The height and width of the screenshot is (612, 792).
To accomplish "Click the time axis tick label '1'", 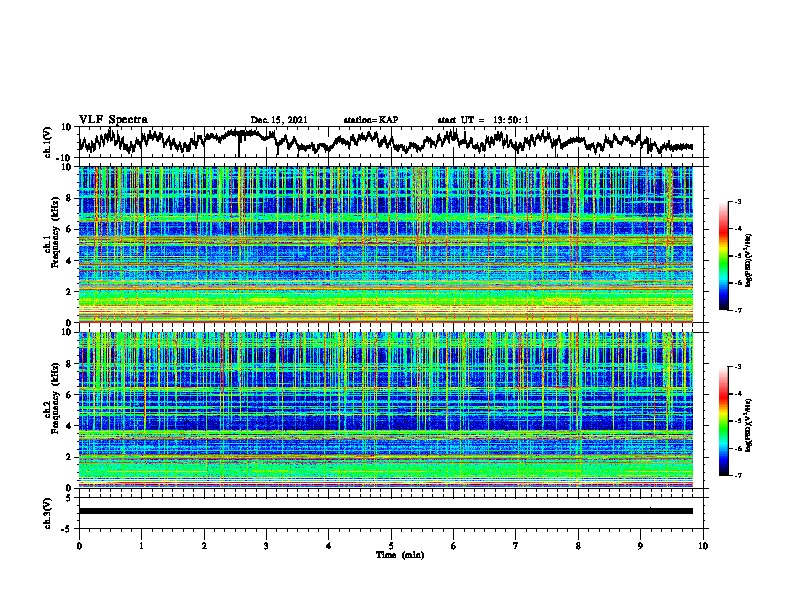I will (141, 546).
